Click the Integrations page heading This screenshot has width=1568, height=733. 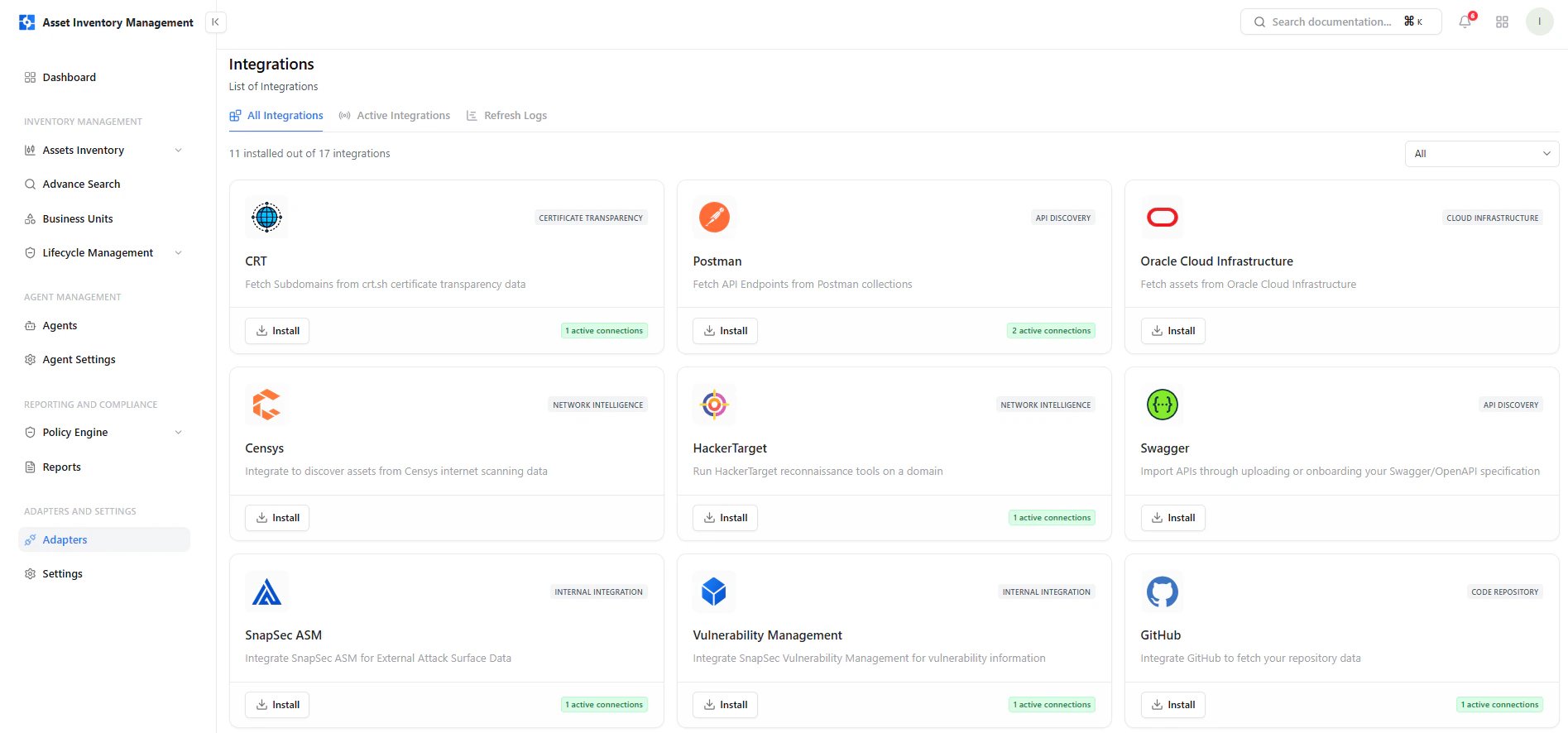tap(271, 64)
